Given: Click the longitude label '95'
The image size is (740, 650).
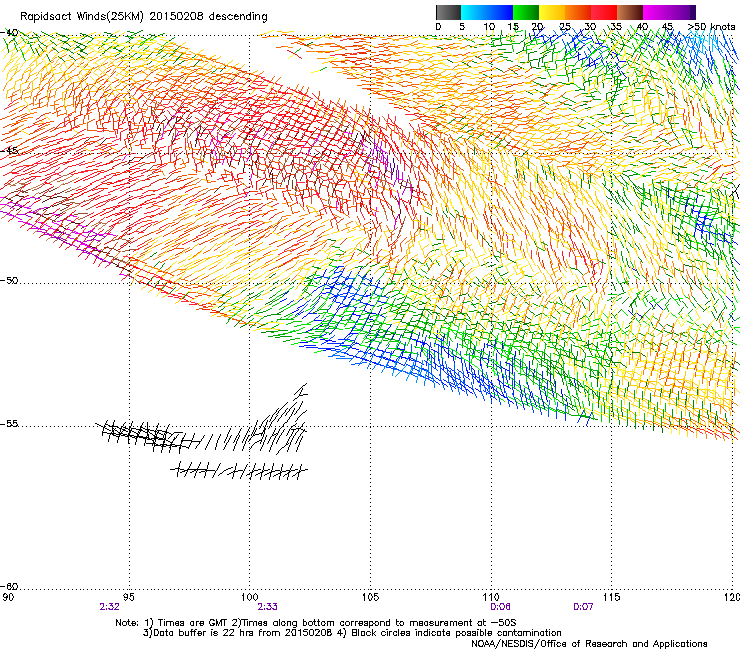Looking at the screenshot, I should pos(129,598).
